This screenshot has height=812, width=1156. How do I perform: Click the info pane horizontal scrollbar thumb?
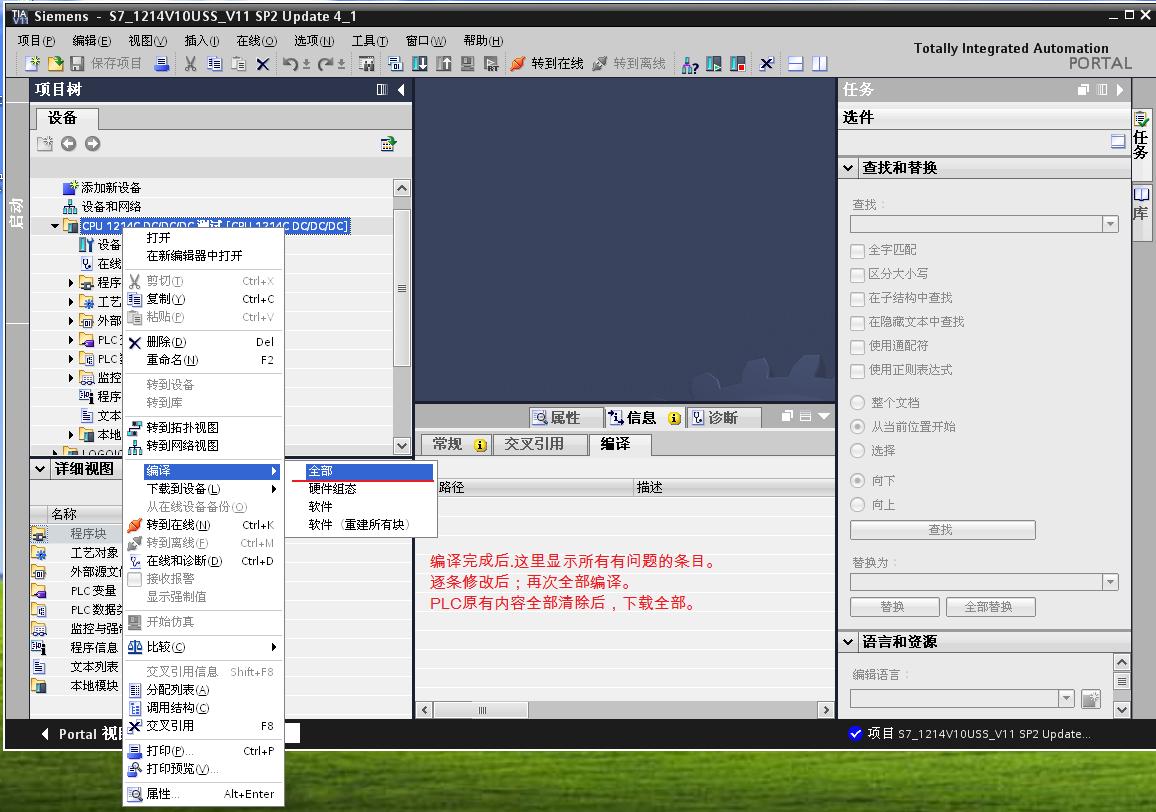tap(481, 710)
